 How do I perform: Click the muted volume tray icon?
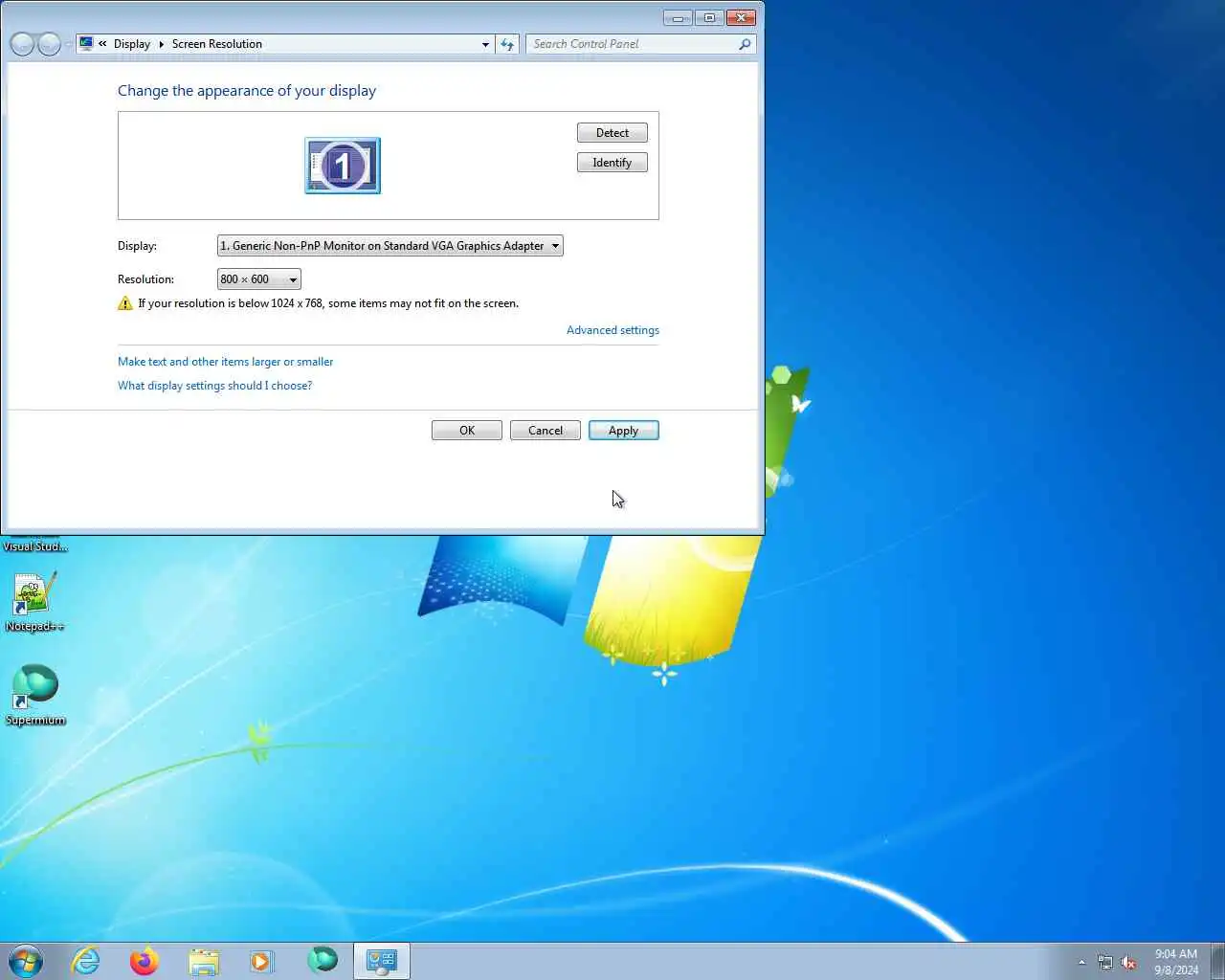pos(1129,963)
